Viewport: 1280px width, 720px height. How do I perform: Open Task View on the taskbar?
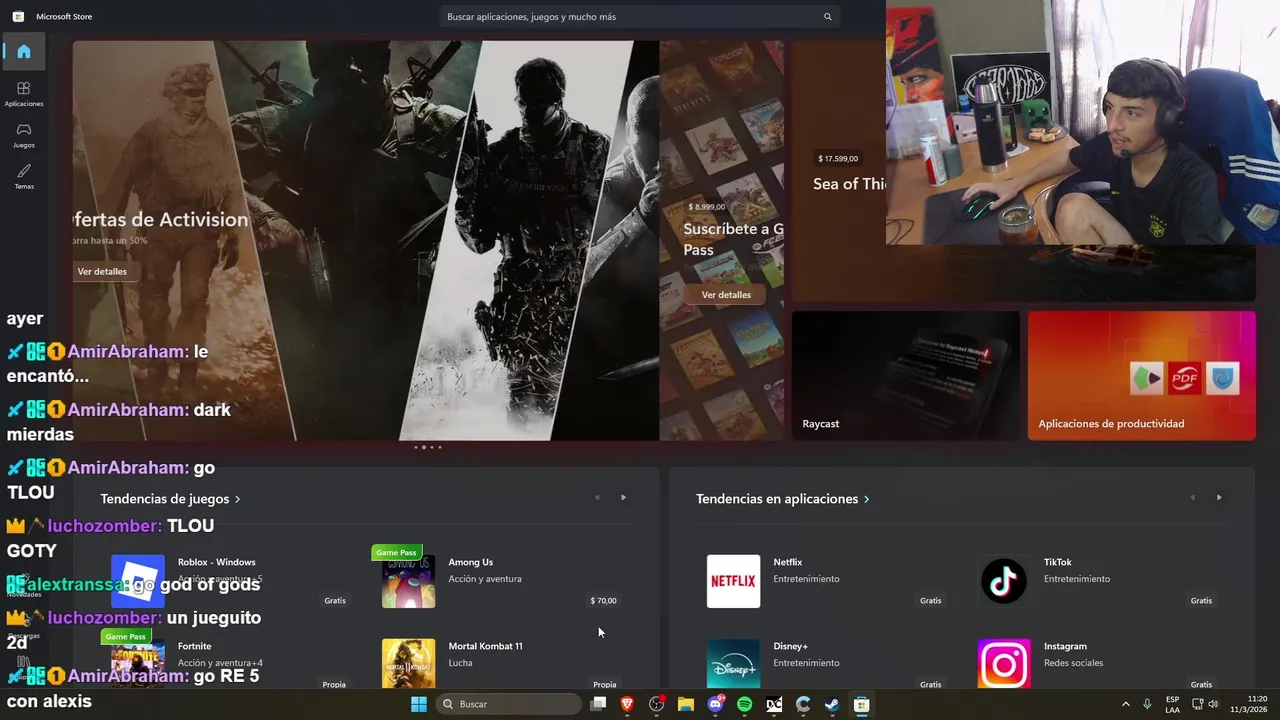(598, 704)
